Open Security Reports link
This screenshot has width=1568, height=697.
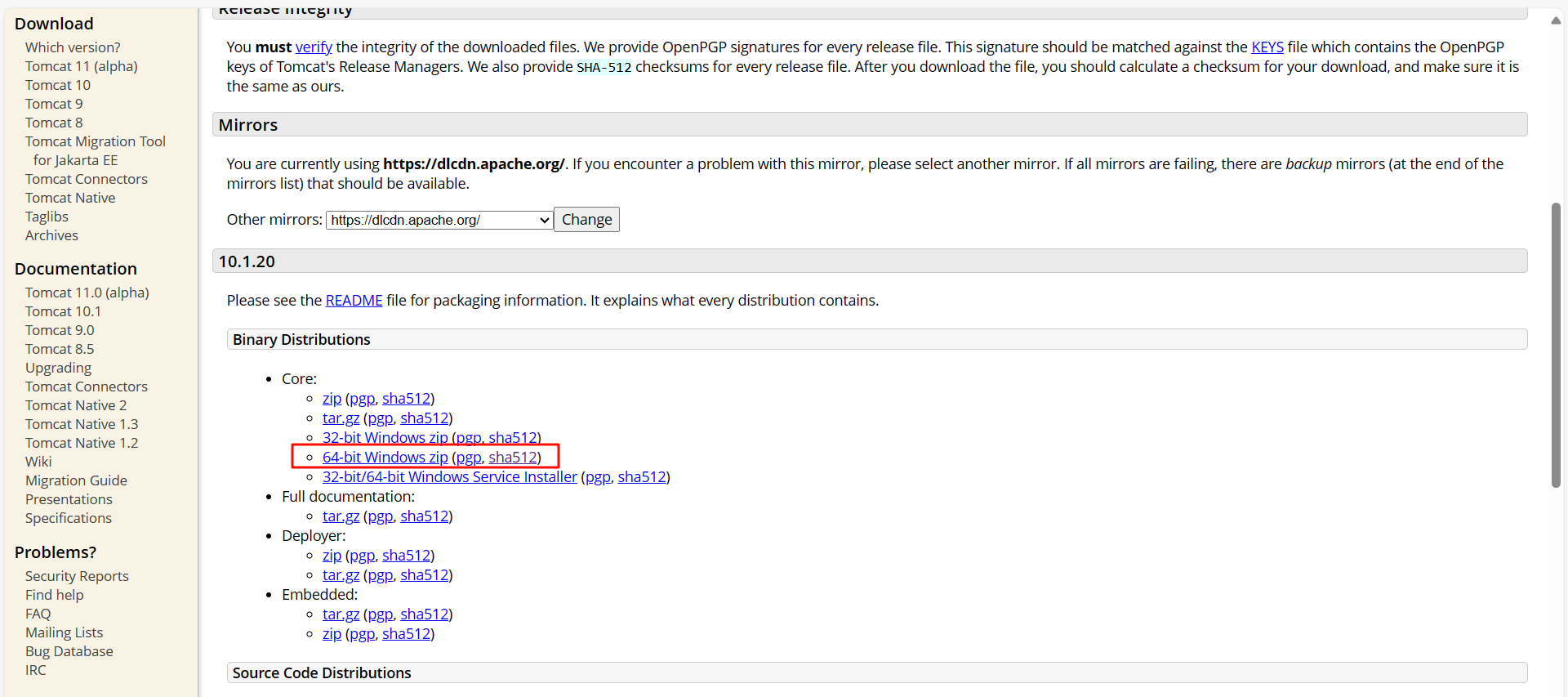(x=77, y=576)
